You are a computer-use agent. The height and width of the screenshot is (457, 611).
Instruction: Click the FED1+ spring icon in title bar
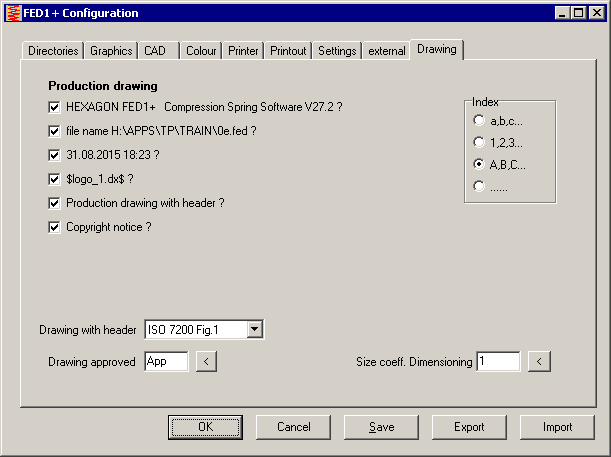(x=13, y=13)
